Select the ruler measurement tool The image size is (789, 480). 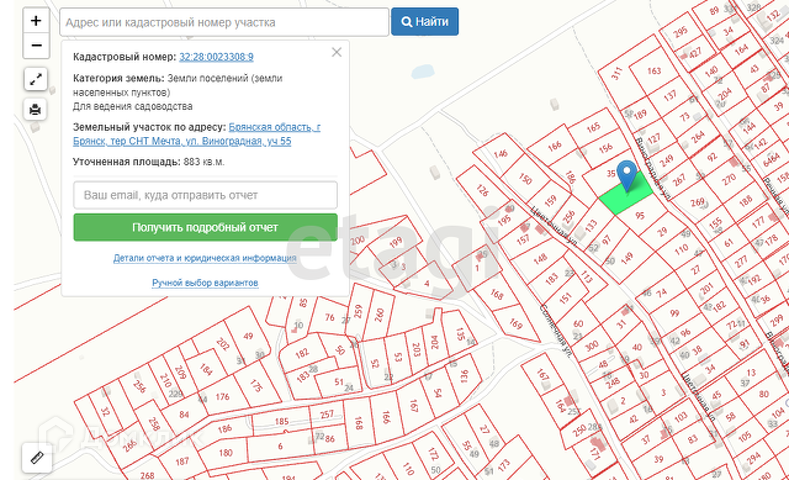click(x=37, y=457)
